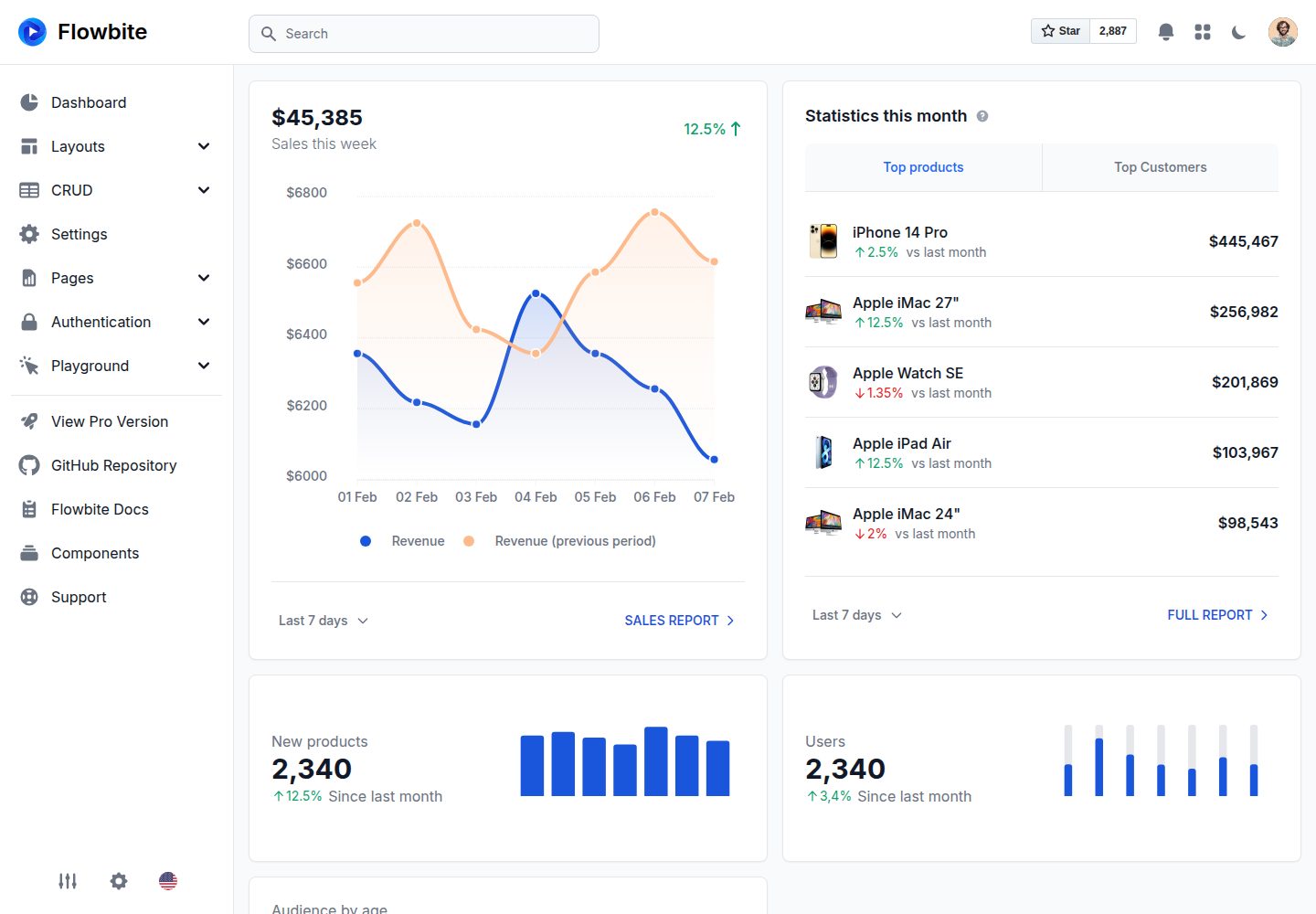Click the Support lifebuoy icon
1316x914 pixels.
point(29,597)
